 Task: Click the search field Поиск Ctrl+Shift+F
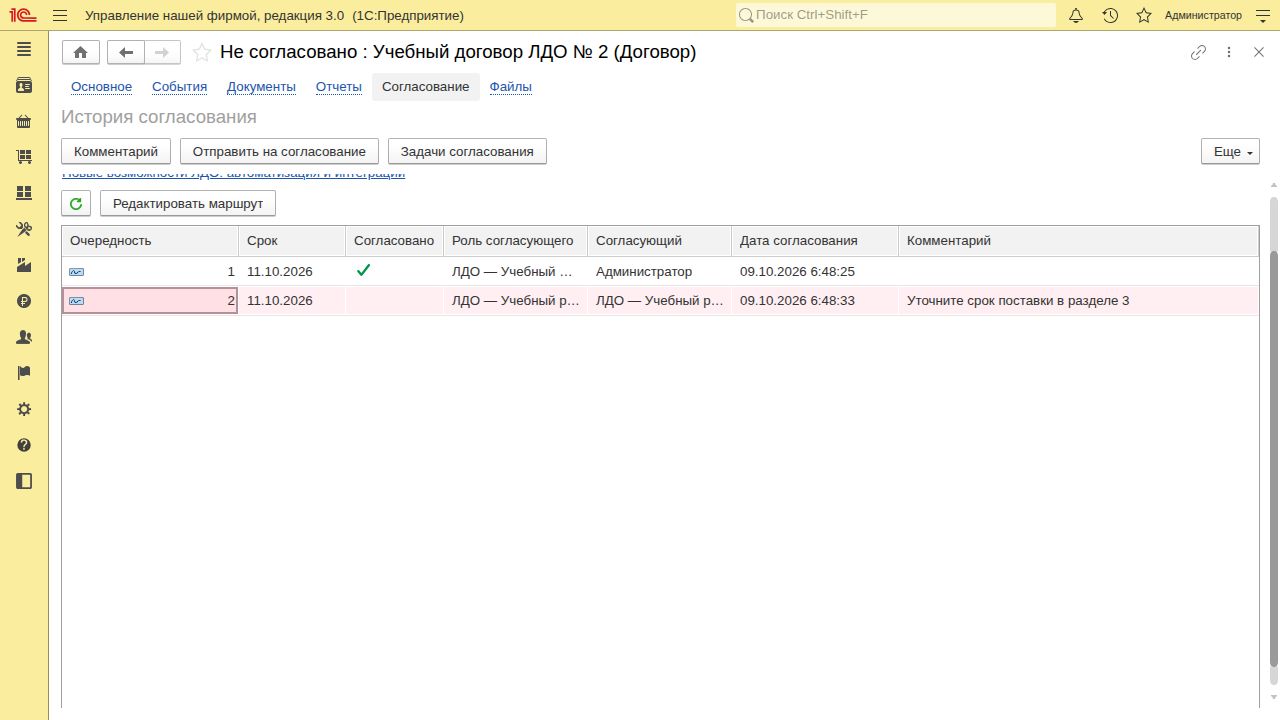[x=896, y=15]
